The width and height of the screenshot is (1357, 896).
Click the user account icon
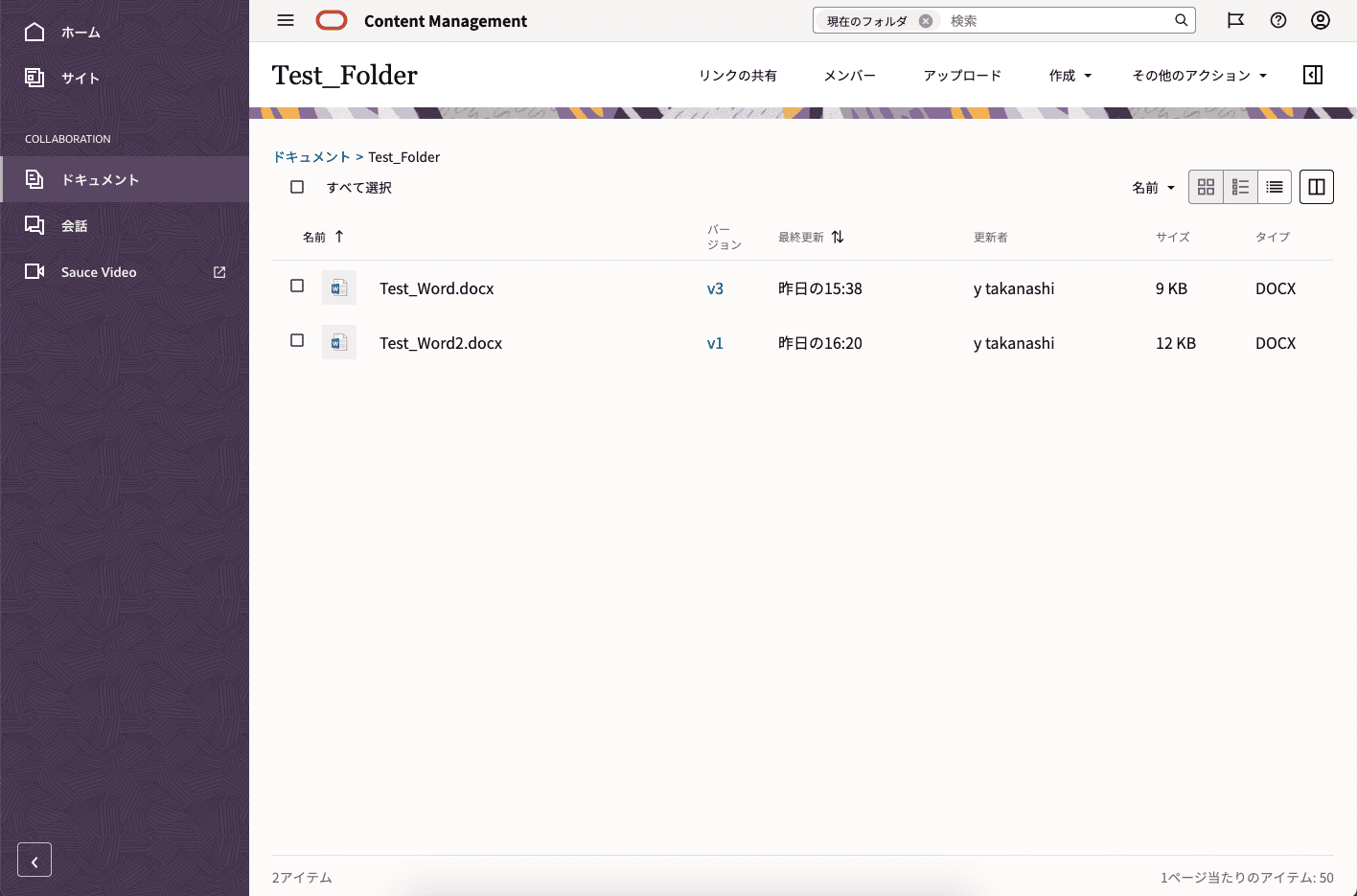[1320, 20]
